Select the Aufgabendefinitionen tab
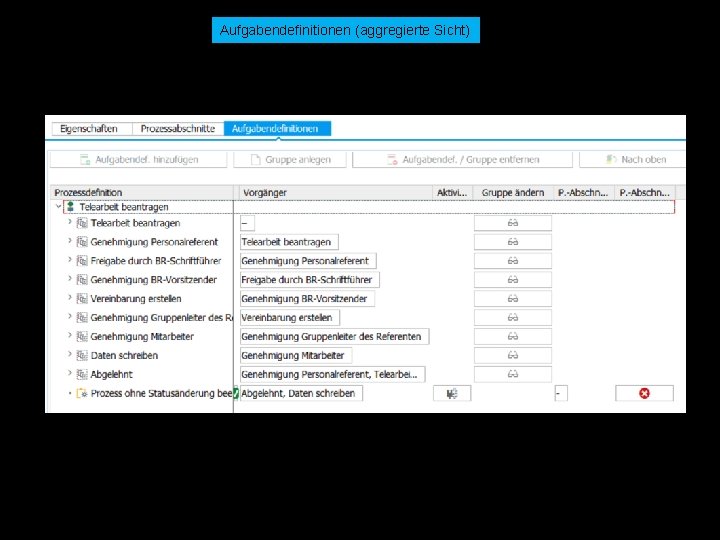 point(277,129)
